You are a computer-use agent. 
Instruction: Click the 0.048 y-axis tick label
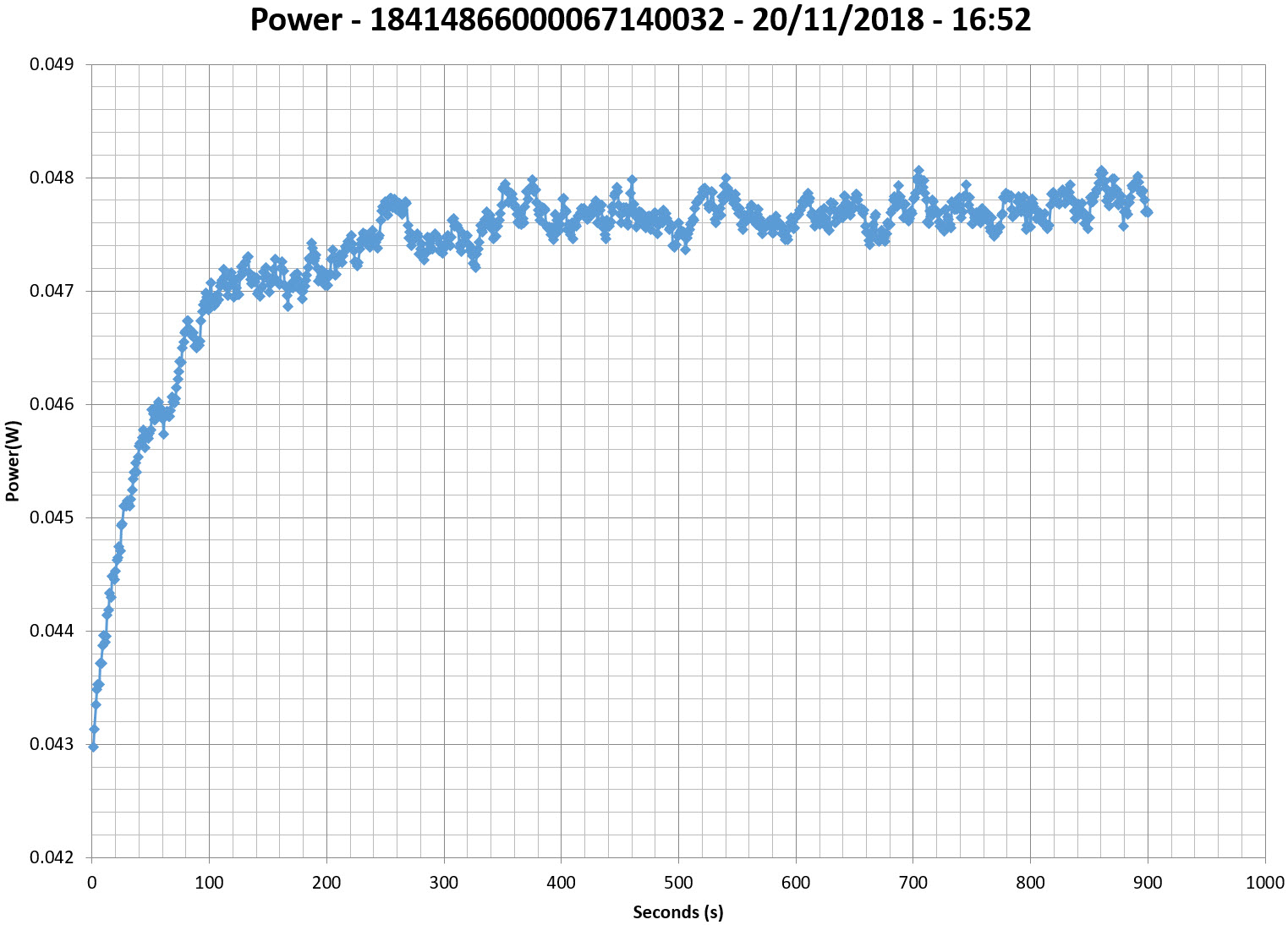pos(52,178)
